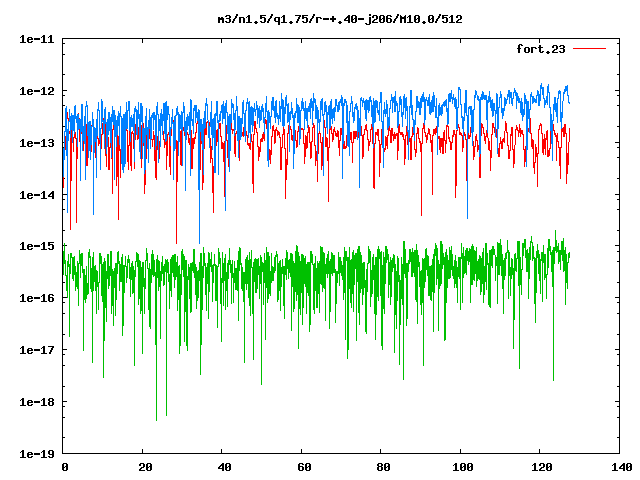Click the 1e-19 y-axis label

click(x=37, y=454)
